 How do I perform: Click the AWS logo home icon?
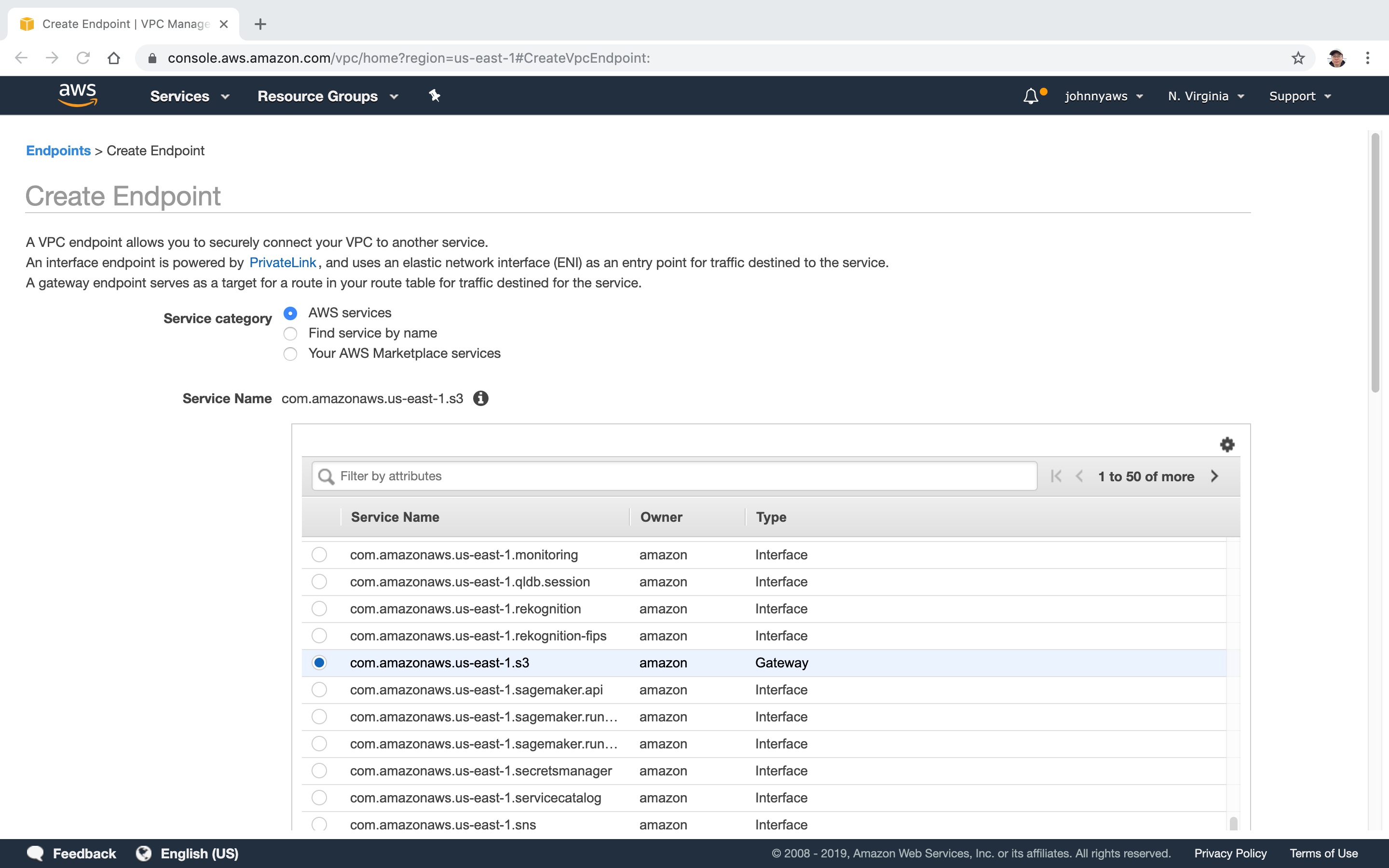78,95
